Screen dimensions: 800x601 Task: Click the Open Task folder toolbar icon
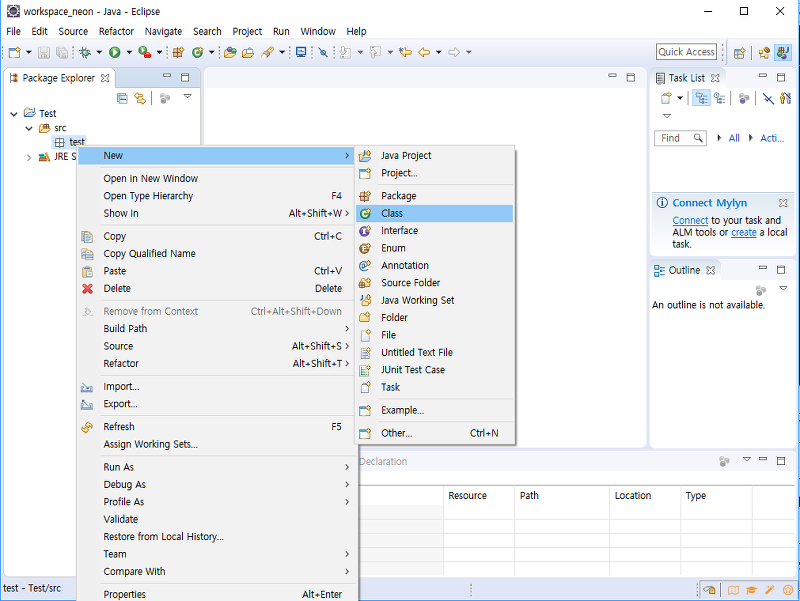[x=248, y=52]
